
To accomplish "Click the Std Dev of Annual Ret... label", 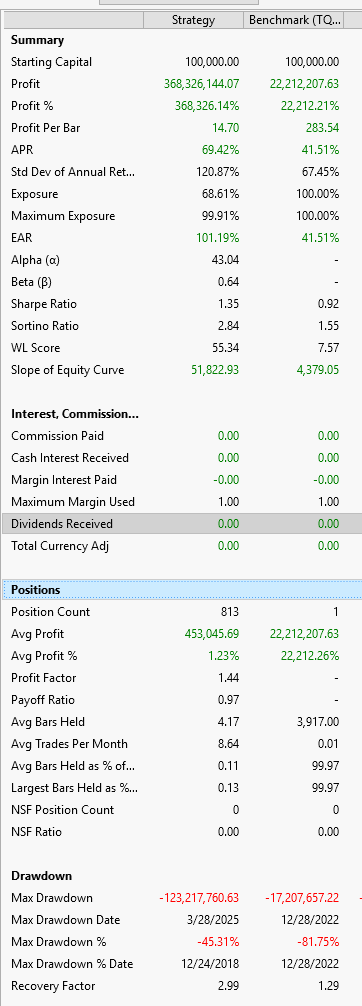I will (73, 172).
